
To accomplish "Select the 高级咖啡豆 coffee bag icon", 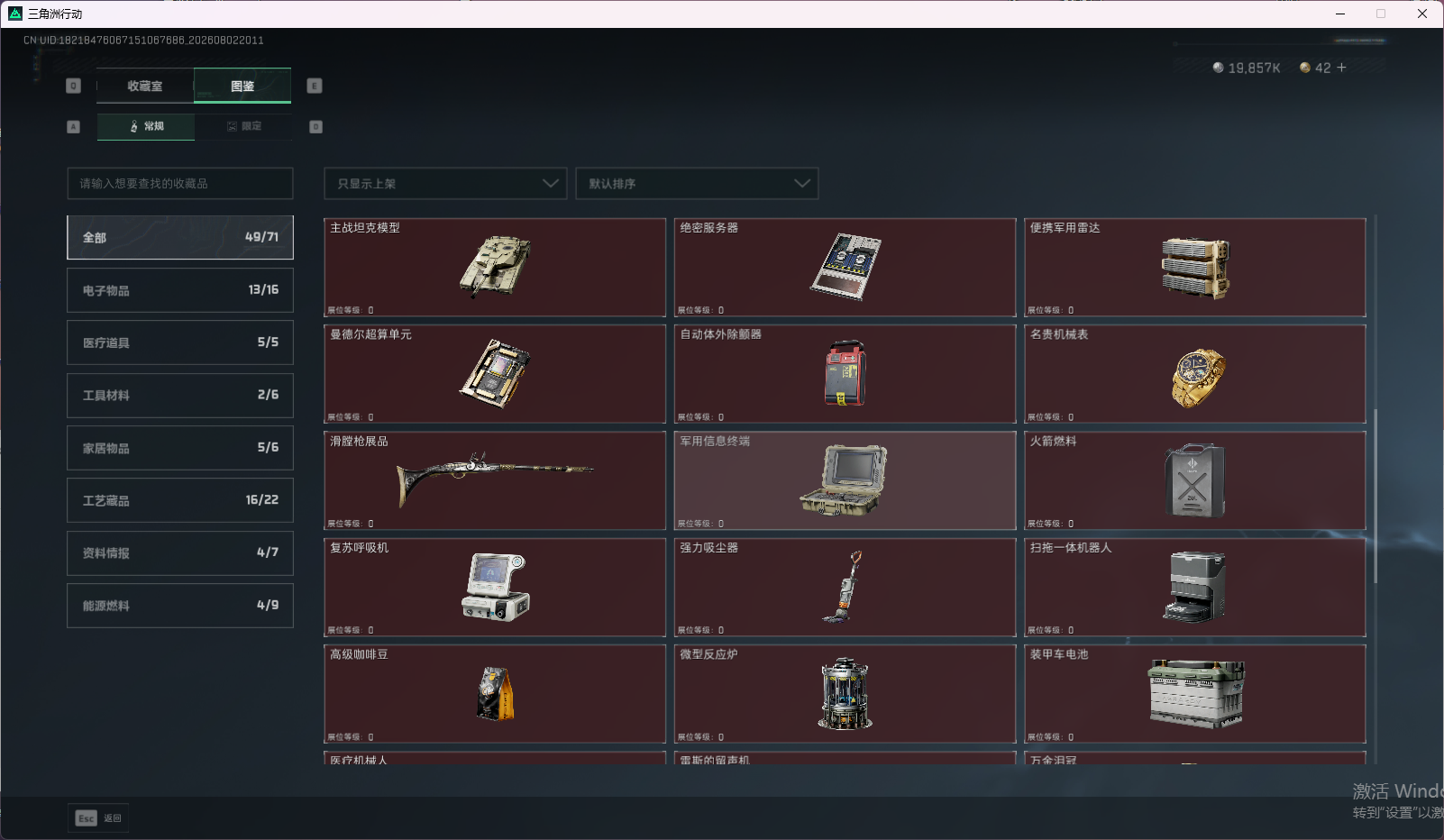I will (496, 694).
